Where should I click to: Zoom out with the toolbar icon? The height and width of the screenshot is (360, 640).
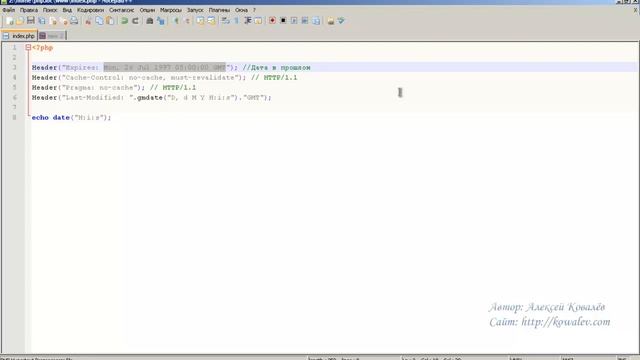pyautogui.click(x=187, y=21)
